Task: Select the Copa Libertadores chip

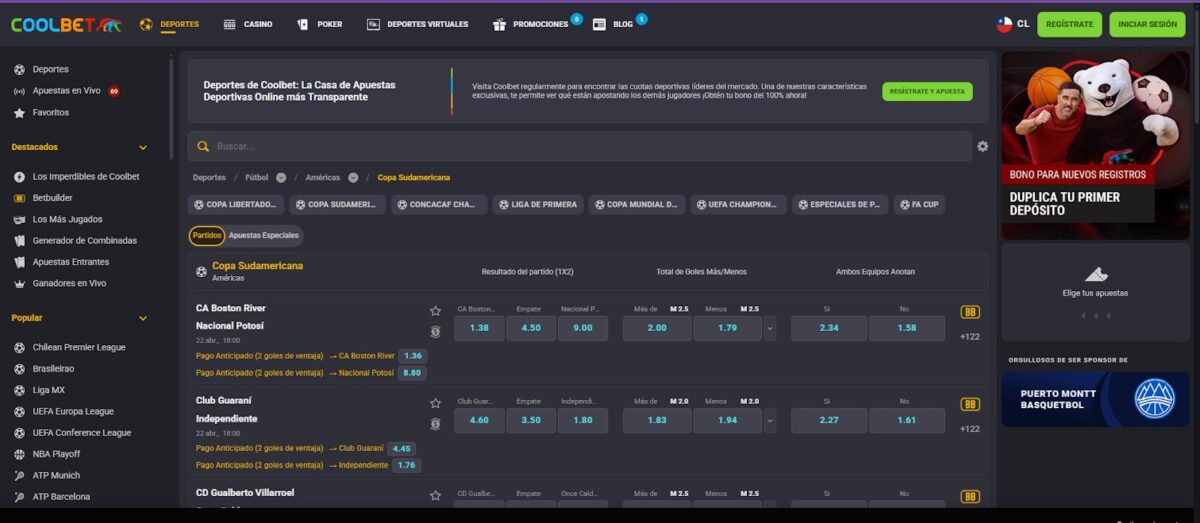Action: 236,205
